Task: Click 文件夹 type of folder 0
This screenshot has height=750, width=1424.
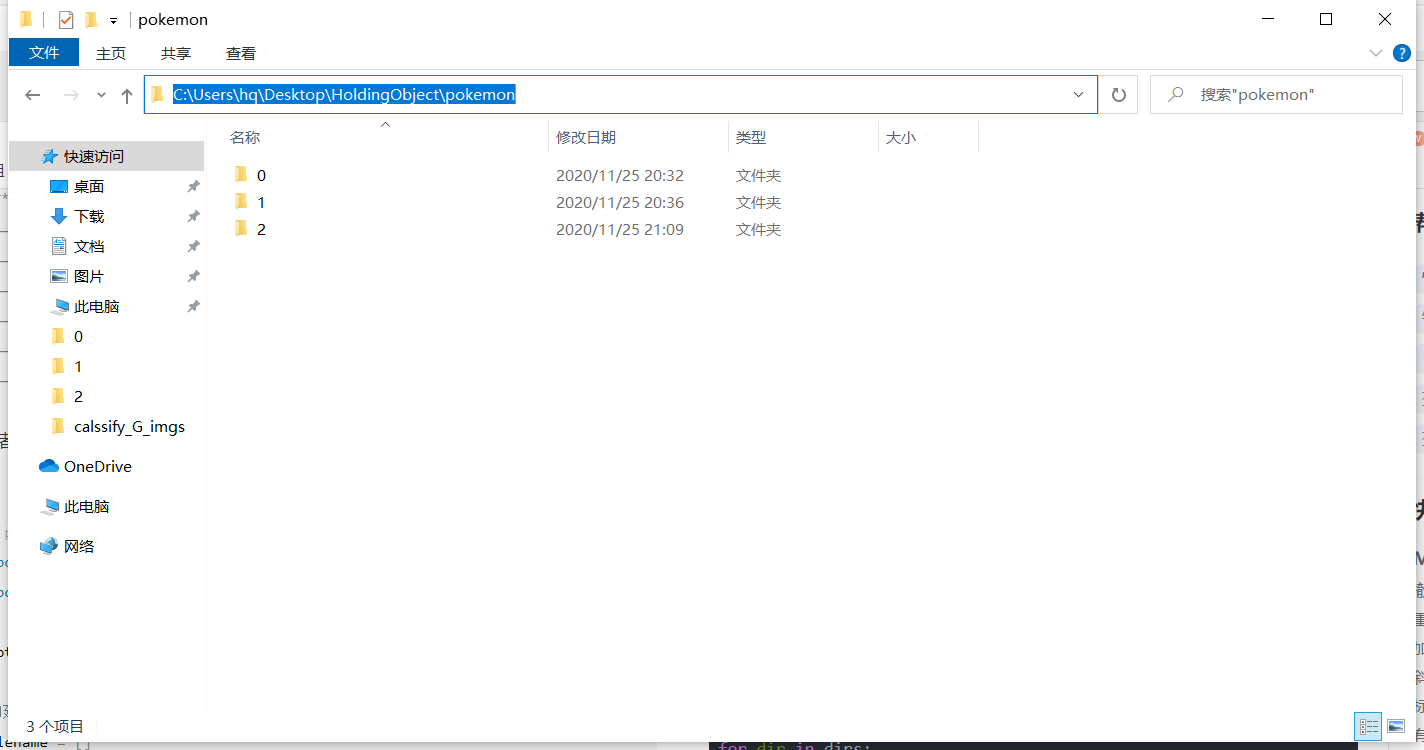Action: point(758,175)
